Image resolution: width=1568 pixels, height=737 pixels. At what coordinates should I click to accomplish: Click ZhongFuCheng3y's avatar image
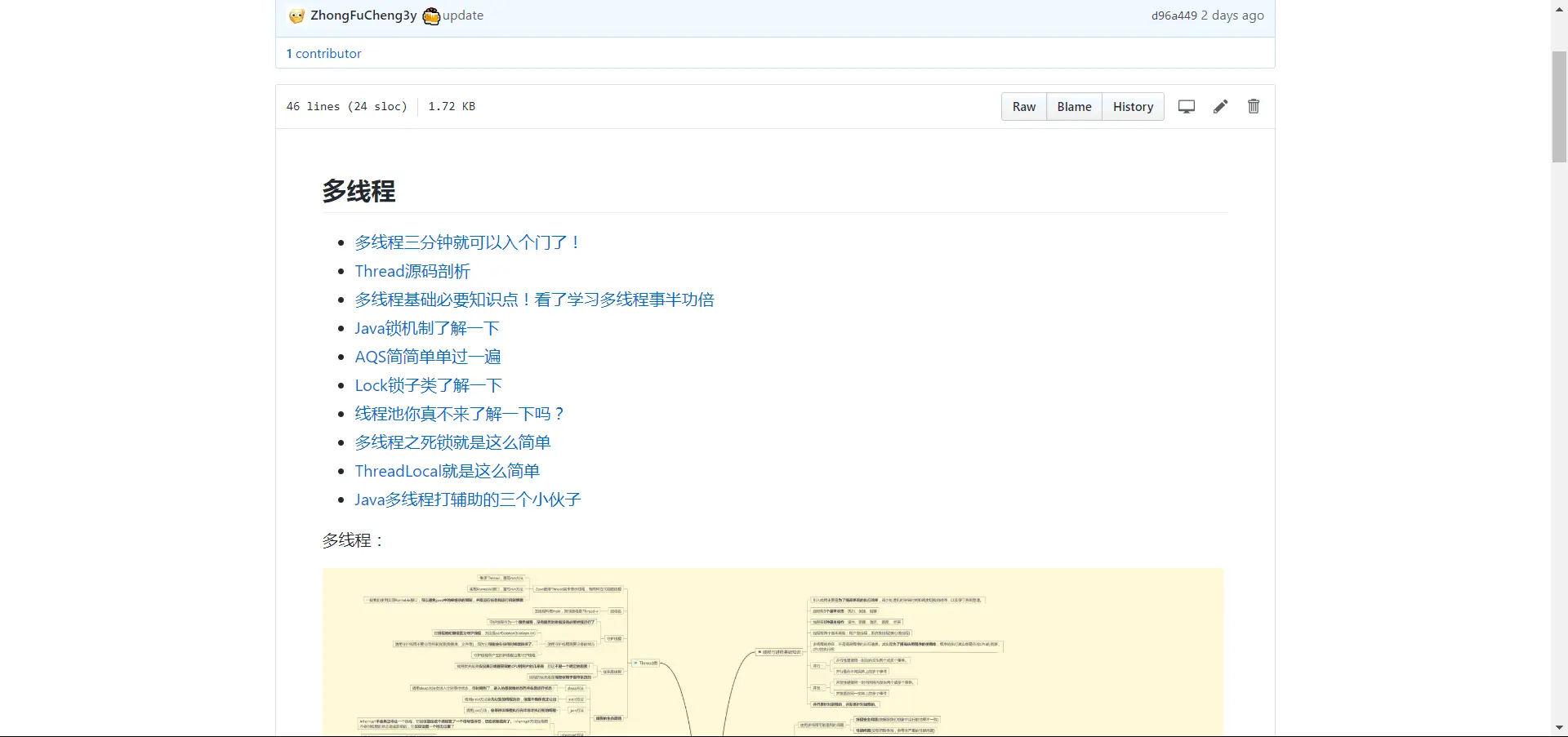(296, 16)
